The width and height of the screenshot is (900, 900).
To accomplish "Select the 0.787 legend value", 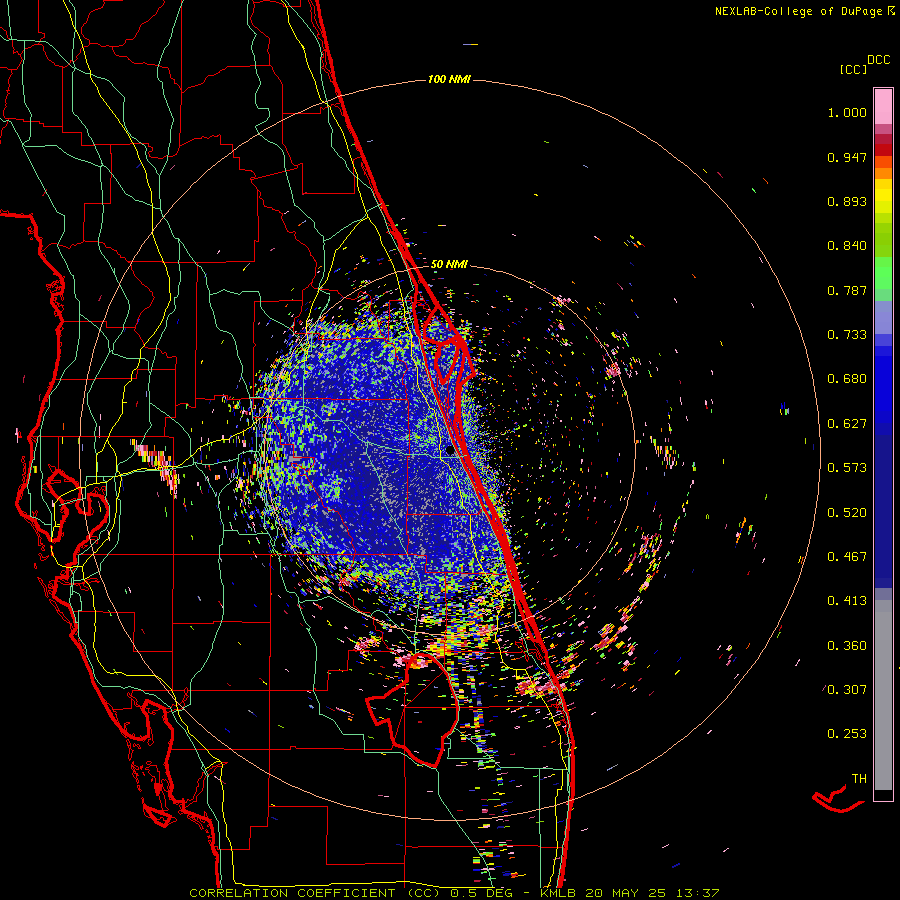I will pyautogui.click(x=847, y=290).
